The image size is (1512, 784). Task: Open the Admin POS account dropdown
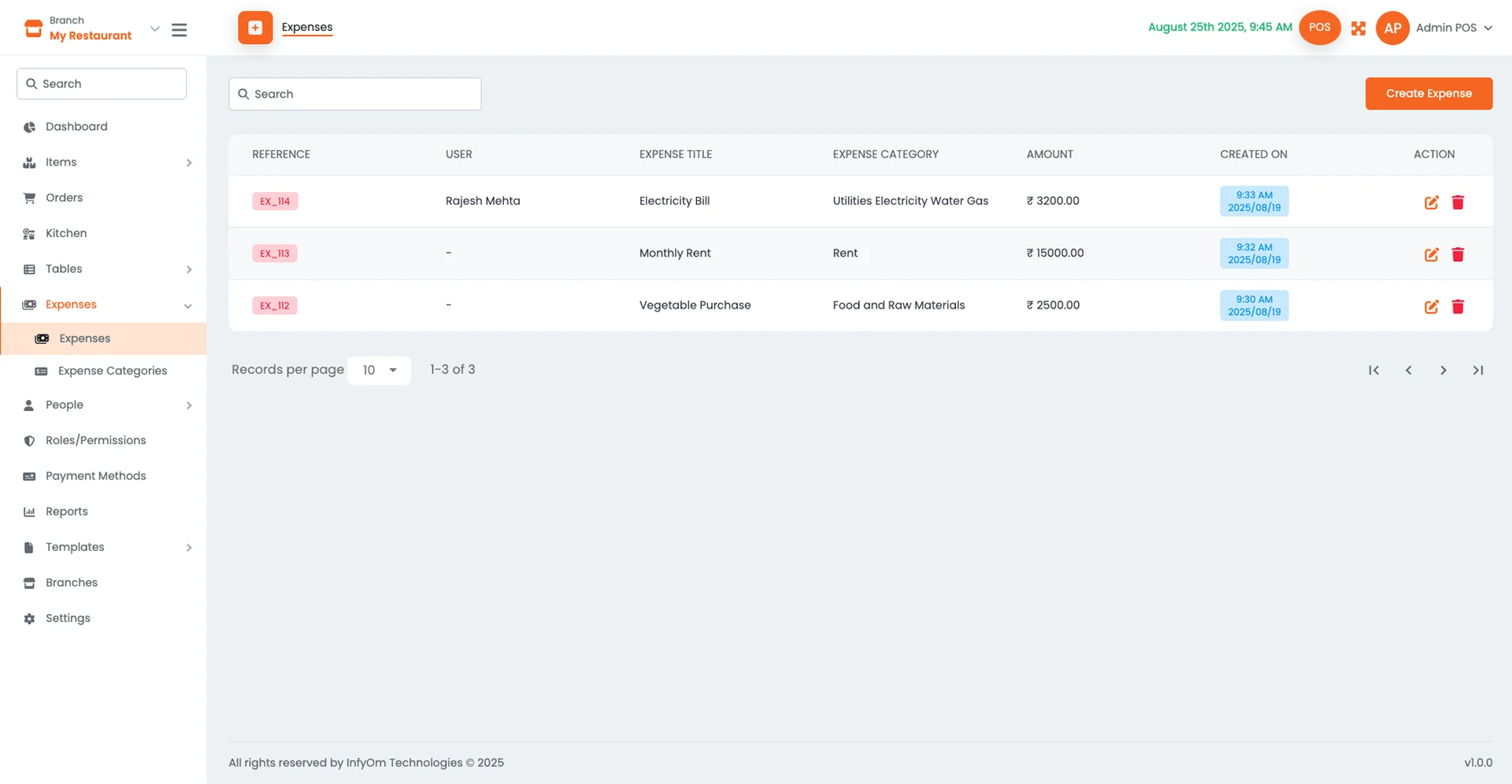click(1454, 28)
